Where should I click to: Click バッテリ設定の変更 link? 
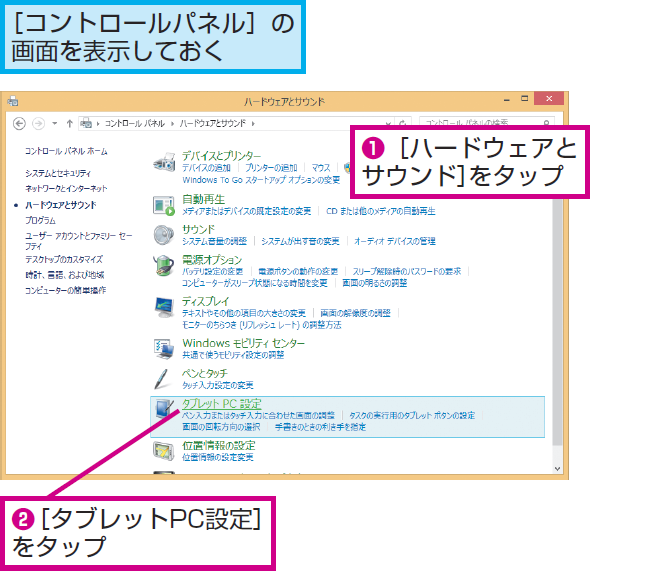pos(212,271)
